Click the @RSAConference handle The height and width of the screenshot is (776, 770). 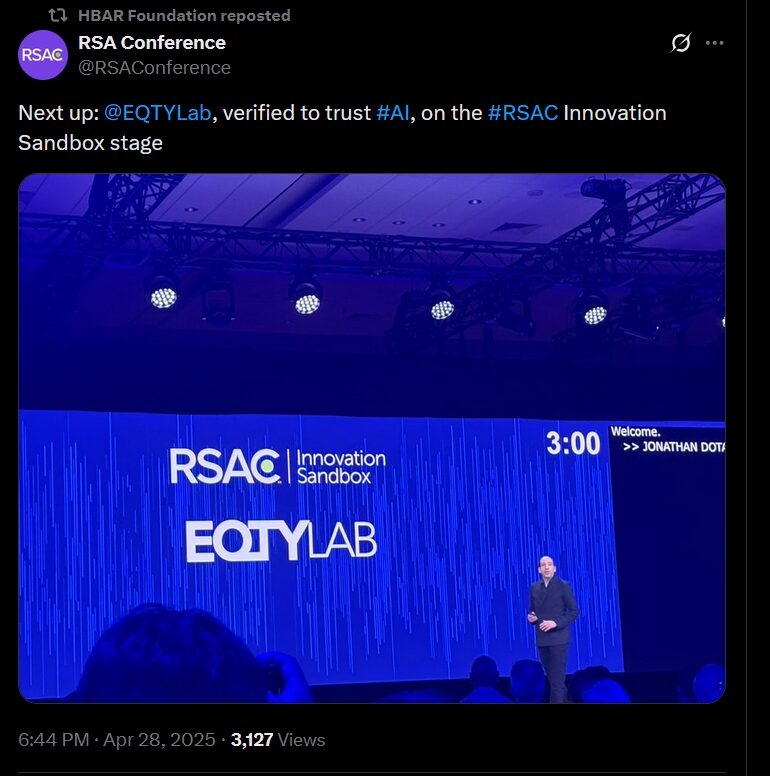pos(154,68)
